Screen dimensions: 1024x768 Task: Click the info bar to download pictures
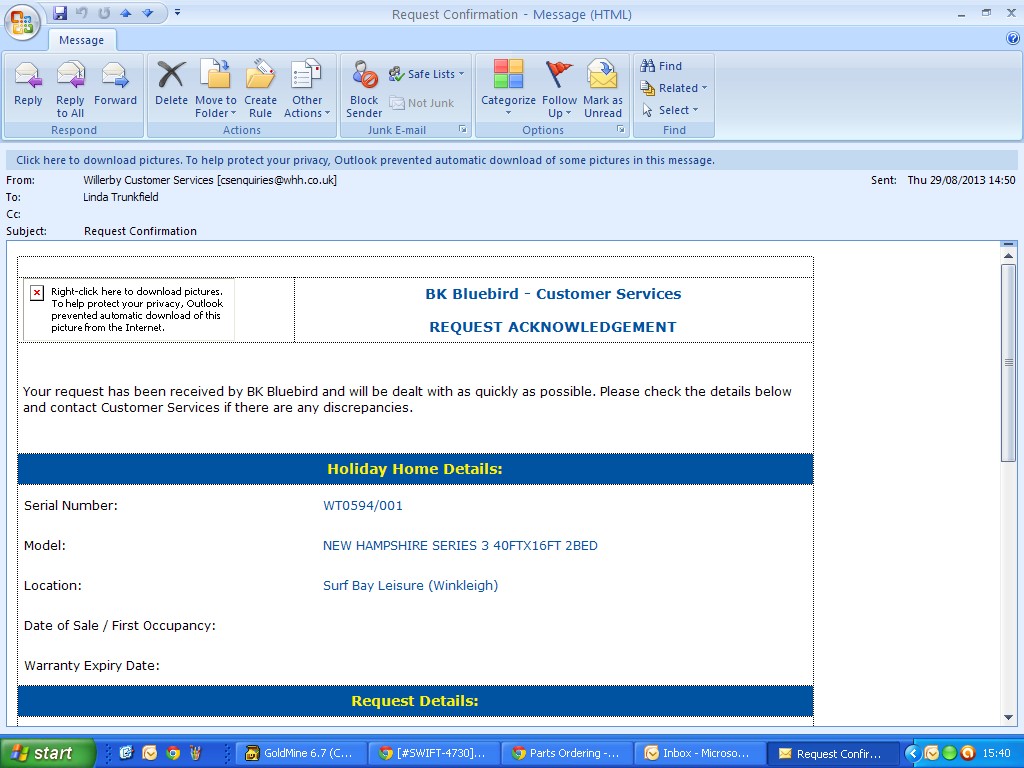click(x=511, y=160)
